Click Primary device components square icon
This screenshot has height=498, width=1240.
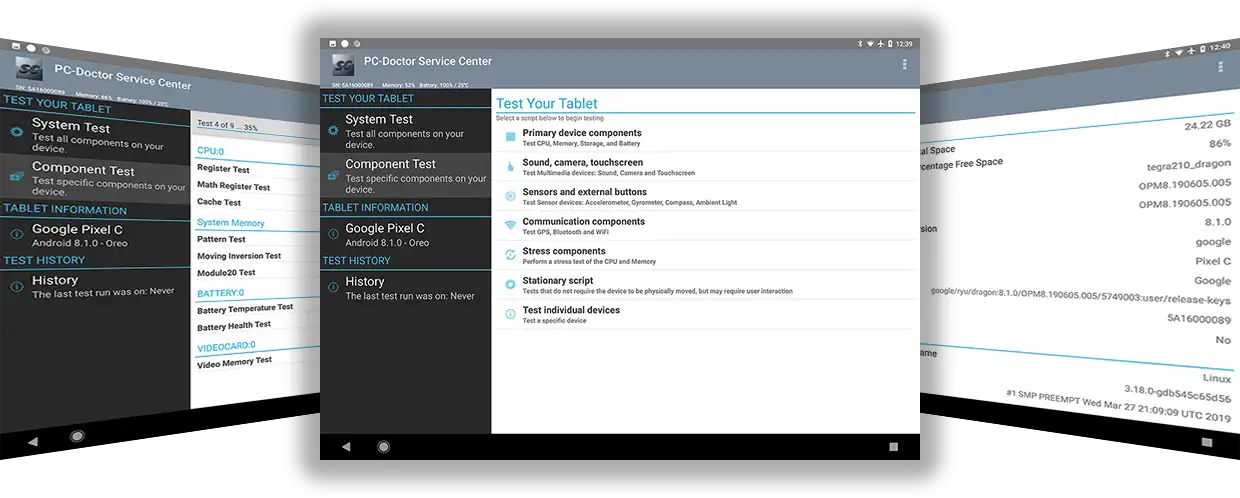coord(510,137)
